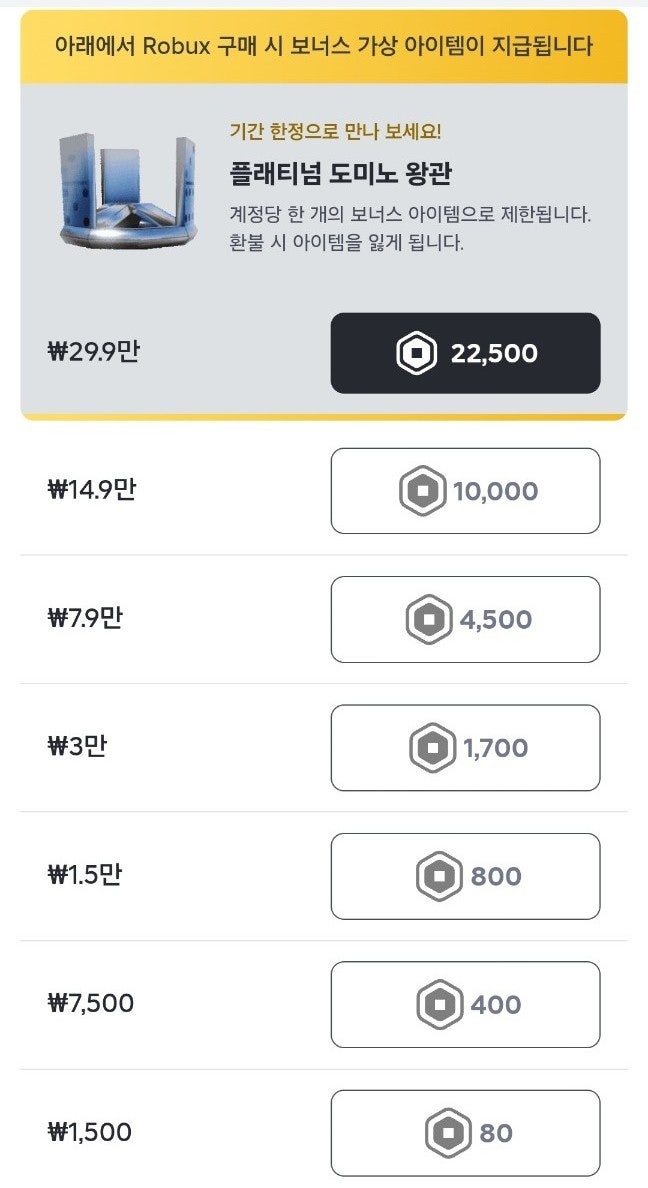The height and width of the screenshot is (1188, 648).
Task: Click the yellow bonus item banner text
Action: [x=324, y=46]
